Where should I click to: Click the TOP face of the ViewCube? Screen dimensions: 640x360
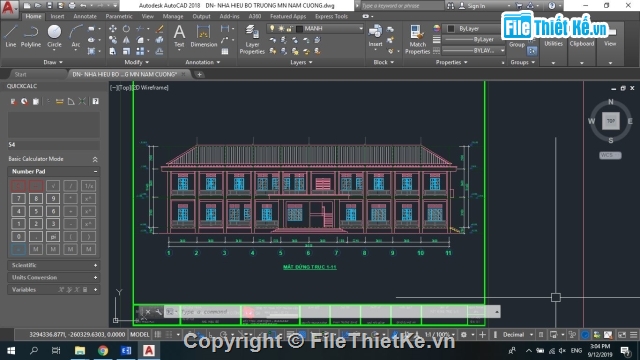click(611, 121)
